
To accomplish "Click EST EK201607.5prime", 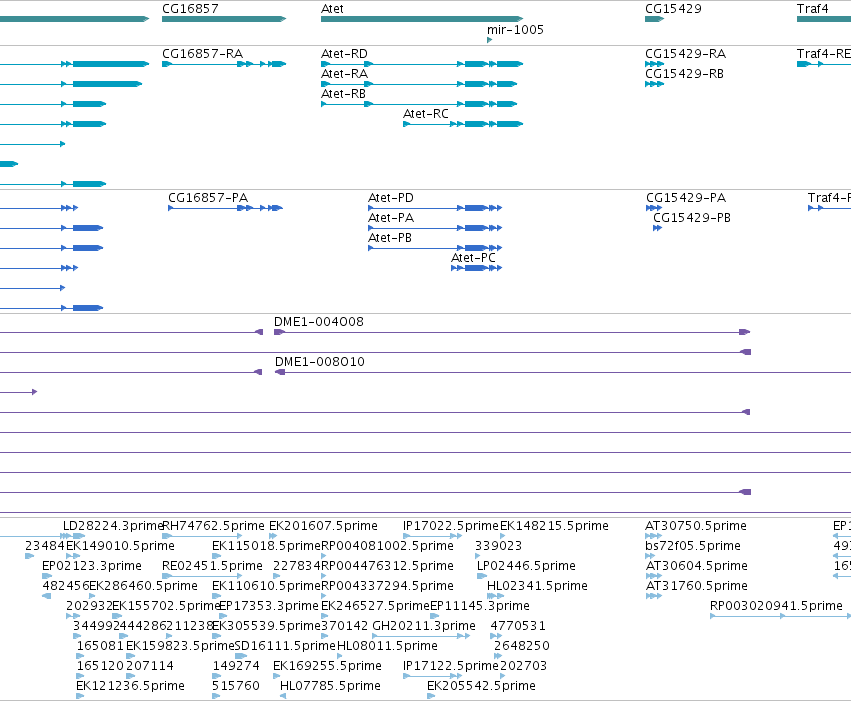I will pyautogui.click(x=323, y=526).
